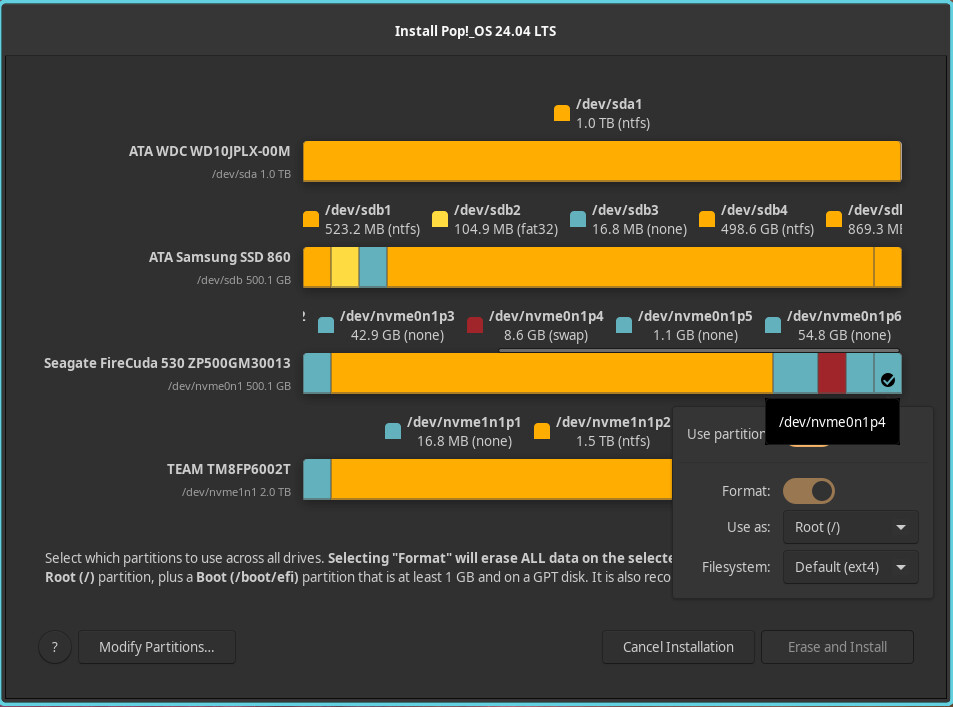Click the /dev/sdb2 yellow legend swatch
Viewport: 953px width, 707px height.
click(440, 219)
